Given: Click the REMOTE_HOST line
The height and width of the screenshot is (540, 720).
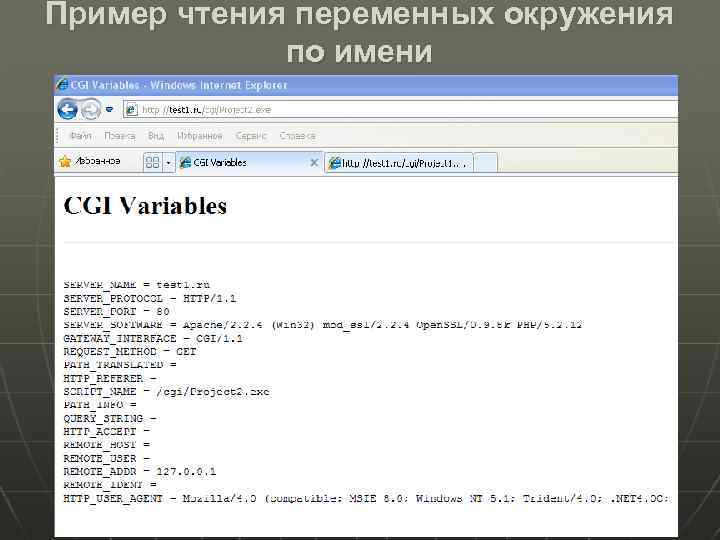Looking at the screenshot, I should point(107,445).
